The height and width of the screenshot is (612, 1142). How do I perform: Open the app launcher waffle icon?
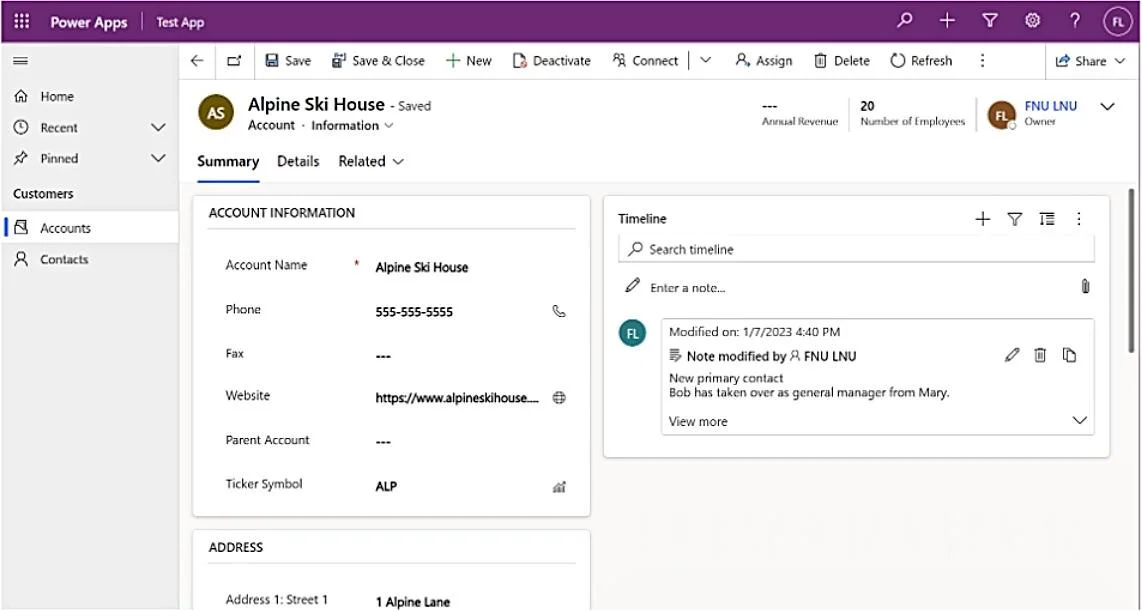pyautogui.click(x=22, y=21)
